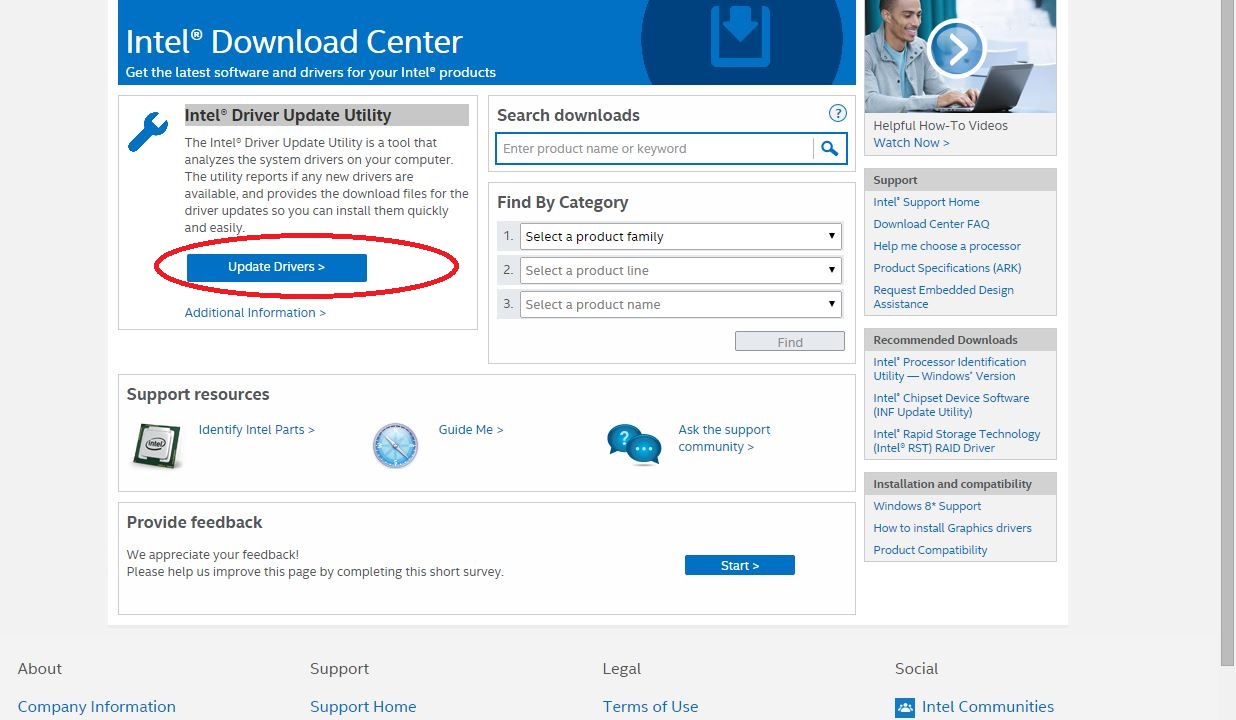Click the Intel Download Center banner title
The width and height of the screenshot is (1236, 720).
tap(294, 42)
